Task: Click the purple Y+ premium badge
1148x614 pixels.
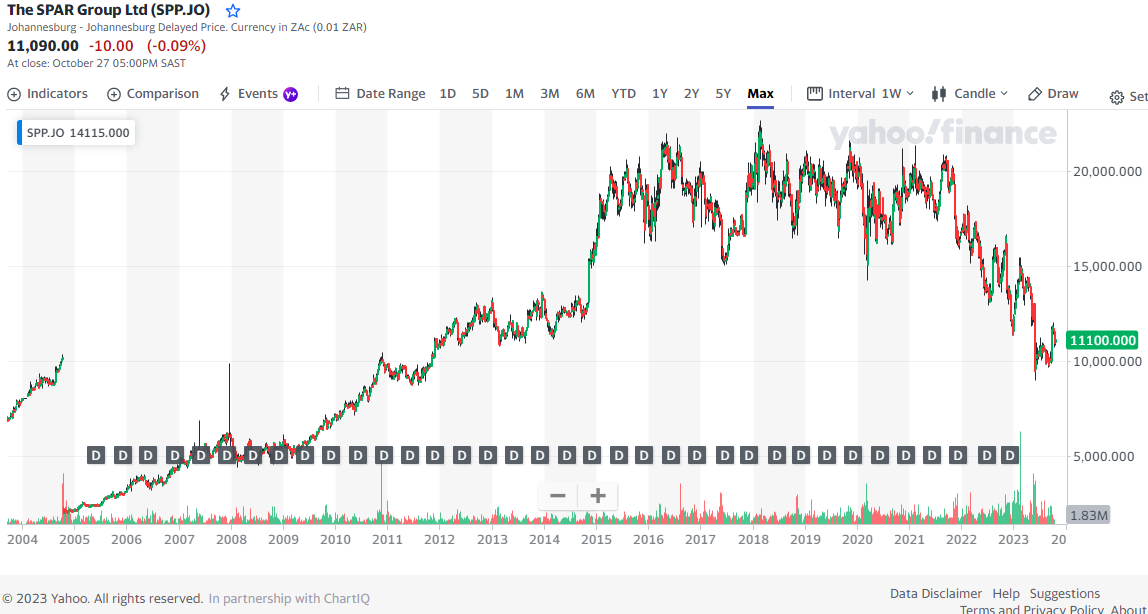Action: point(291,94)
